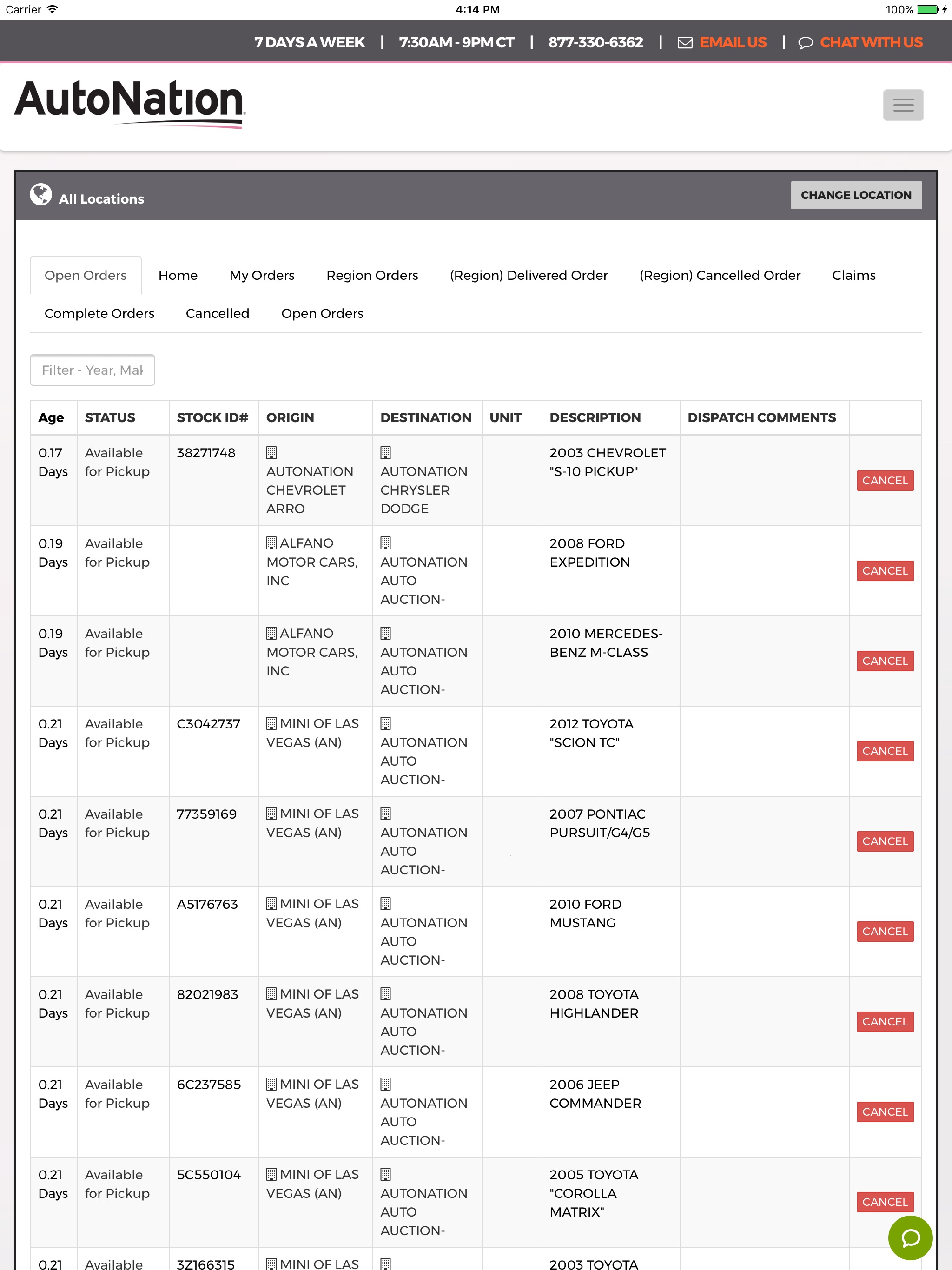
Task: Click the speech bubble icon in top bar
Action: coord(806,42)
